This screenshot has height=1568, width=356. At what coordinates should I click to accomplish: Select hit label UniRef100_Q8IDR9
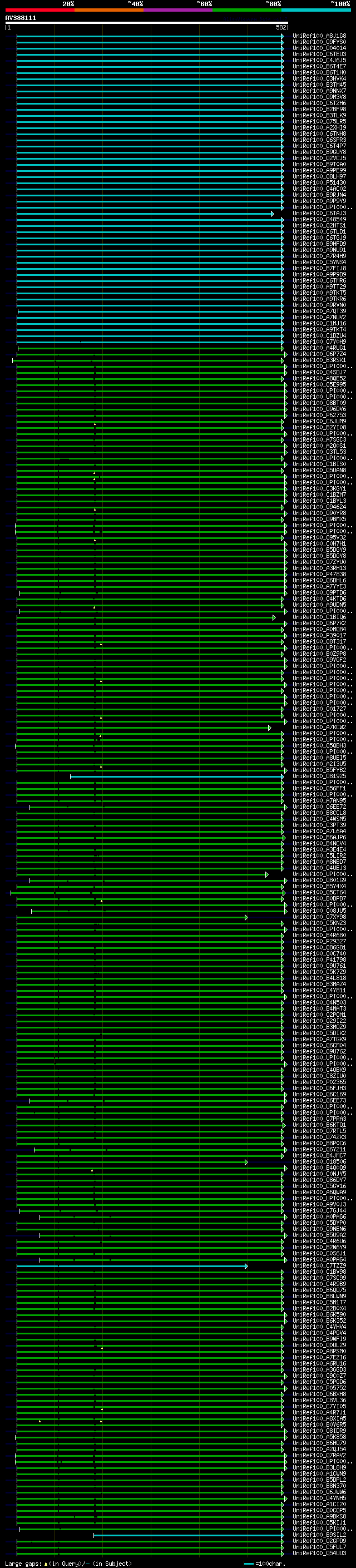pos(319,1431)
